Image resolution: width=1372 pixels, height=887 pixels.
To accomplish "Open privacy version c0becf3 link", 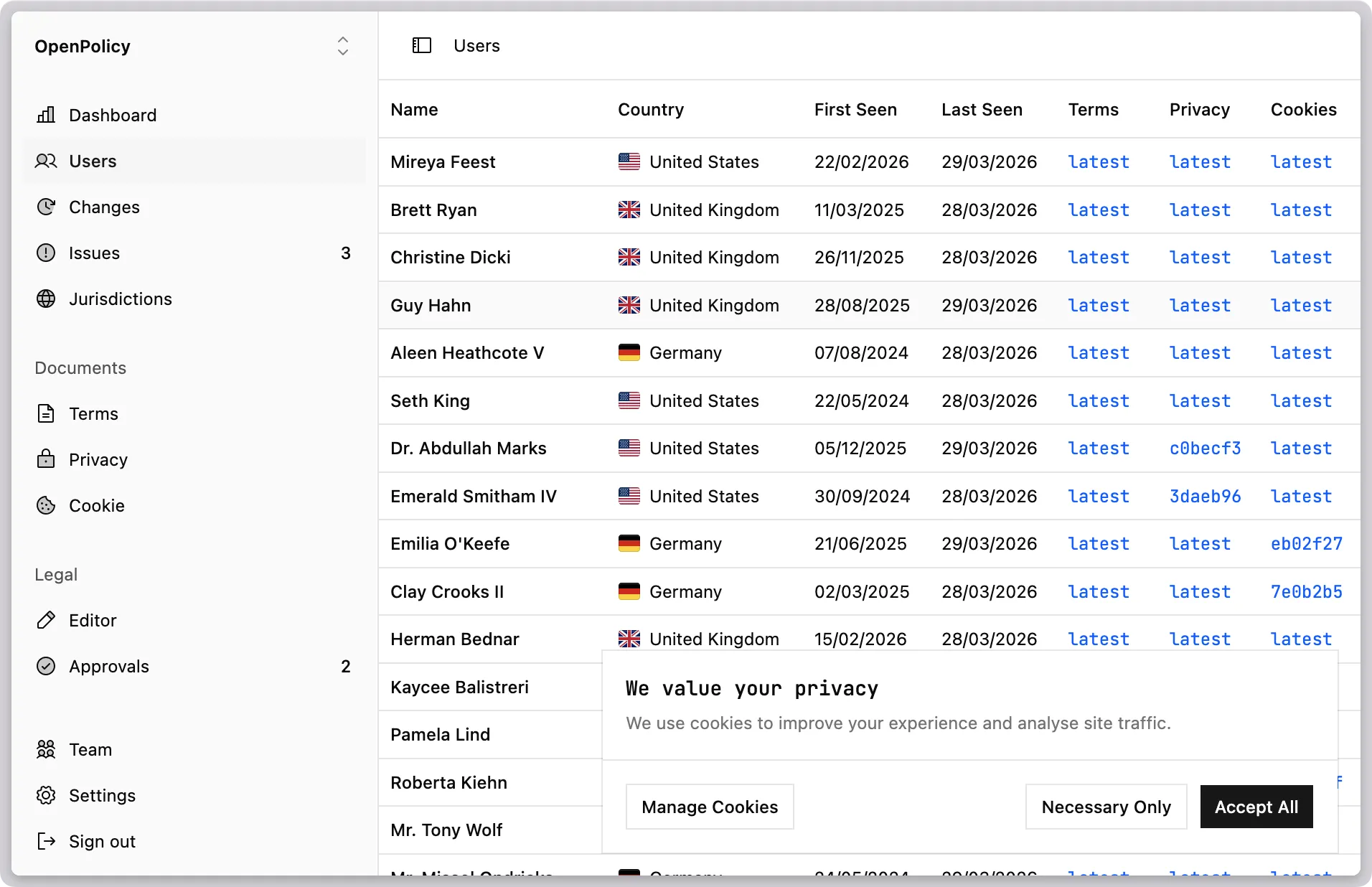I will click(1205, 449).
